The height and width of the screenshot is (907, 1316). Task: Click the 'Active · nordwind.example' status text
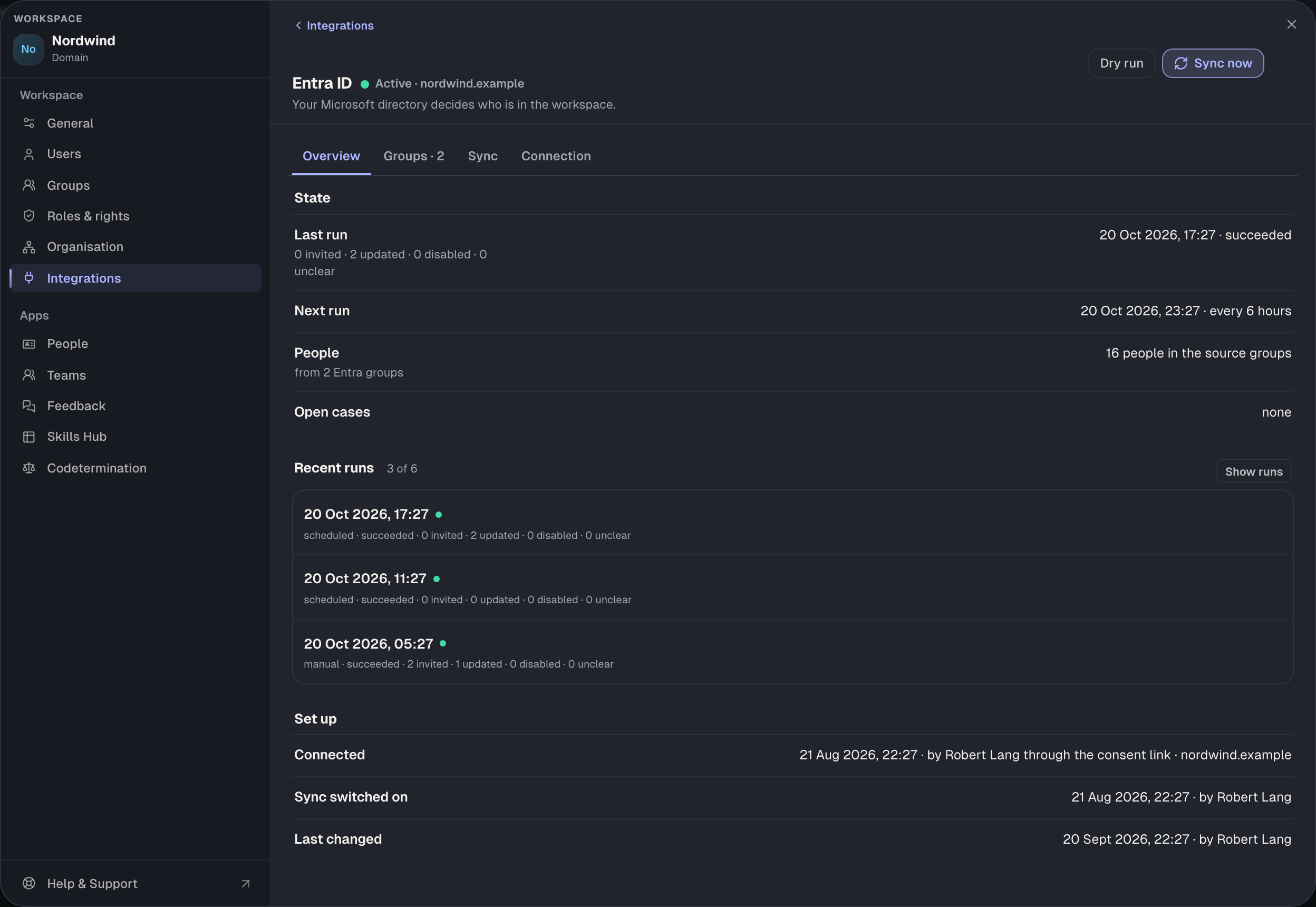pyautogui.click(x=449, y=83)
